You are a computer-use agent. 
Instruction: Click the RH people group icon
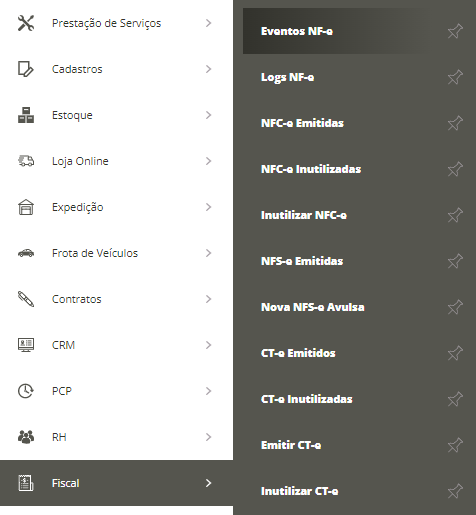[x=26, y=437]
